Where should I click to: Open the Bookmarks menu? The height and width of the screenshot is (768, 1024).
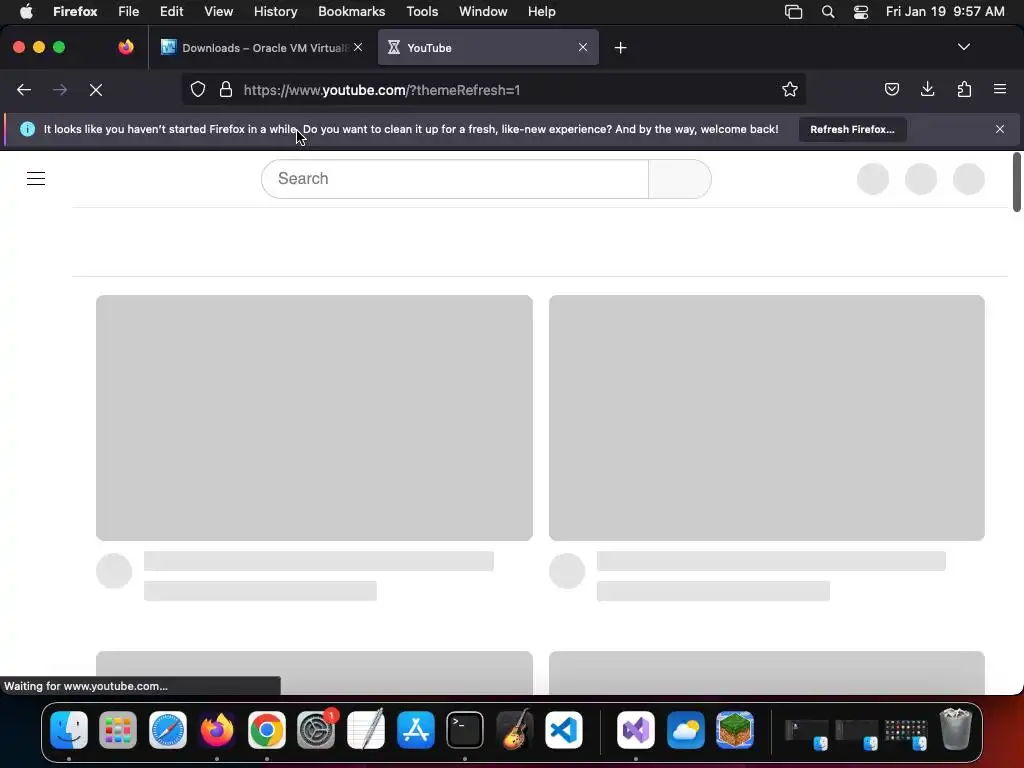click(351, 12)
